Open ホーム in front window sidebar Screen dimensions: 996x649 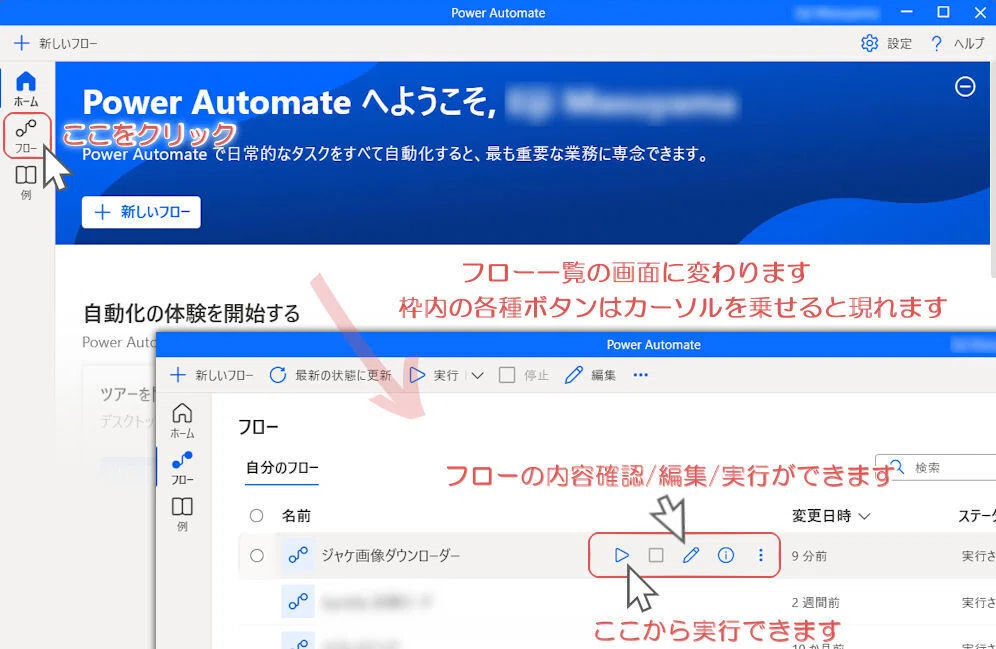[182, 420]
